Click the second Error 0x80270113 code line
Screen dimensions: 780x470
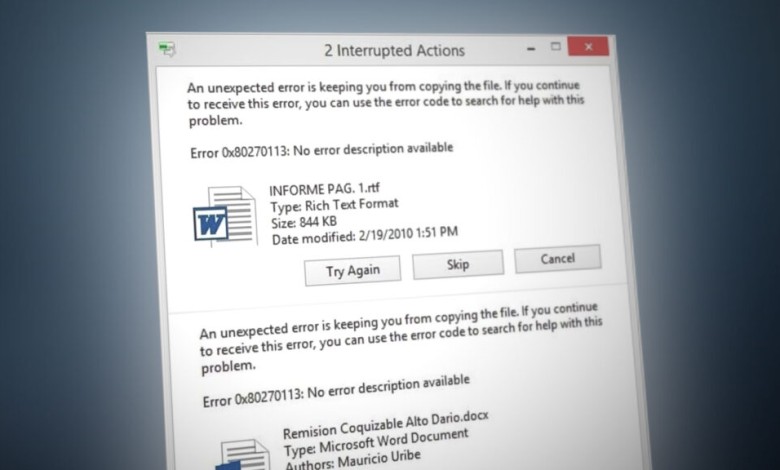pos(336,391)
